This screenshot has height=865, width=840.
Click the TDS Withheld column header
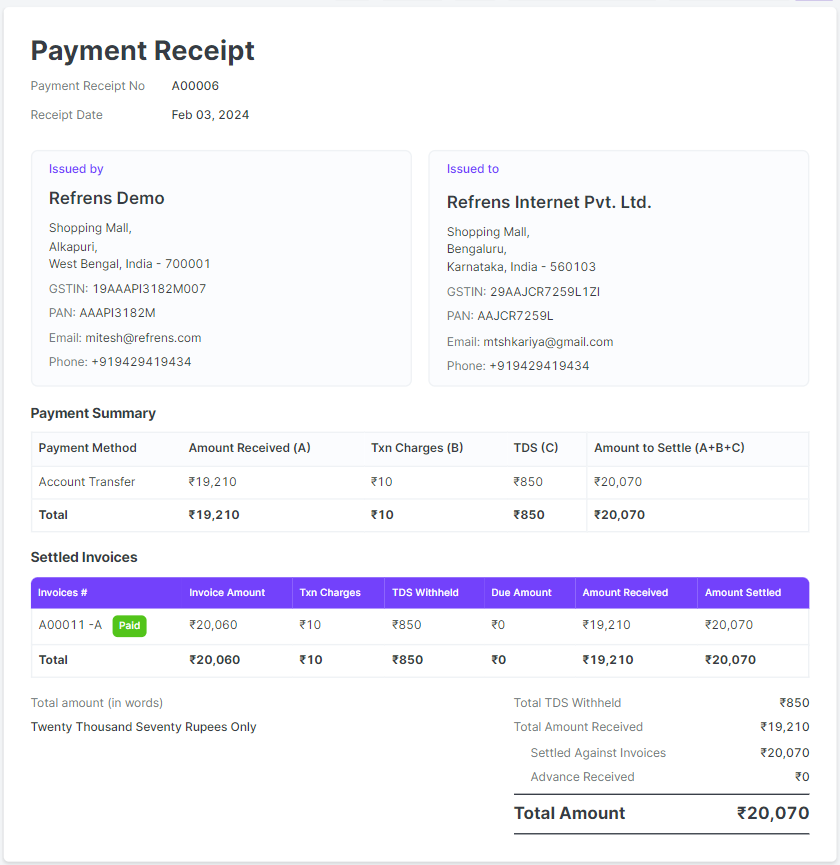(x=425, y=592)
